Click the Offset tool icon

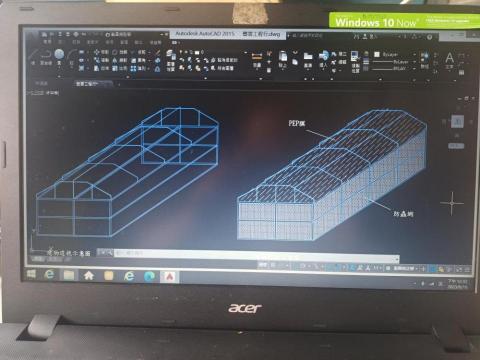157,69
